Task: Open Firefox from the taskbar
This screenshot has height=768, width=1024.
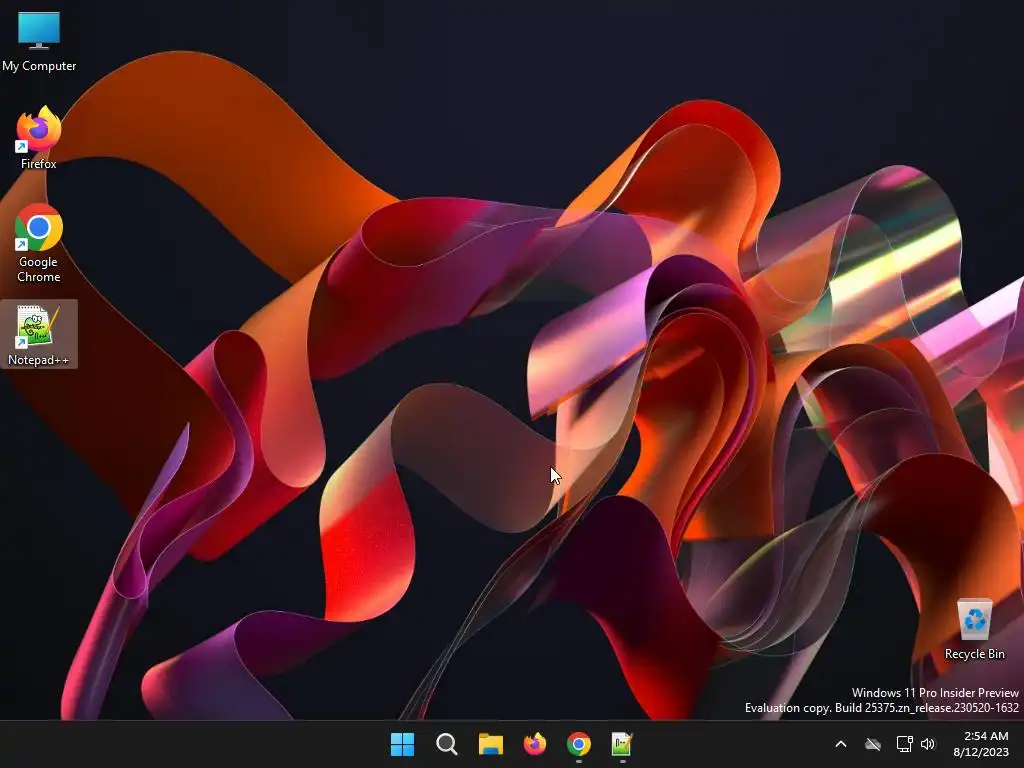Action: tap(535, 744)
